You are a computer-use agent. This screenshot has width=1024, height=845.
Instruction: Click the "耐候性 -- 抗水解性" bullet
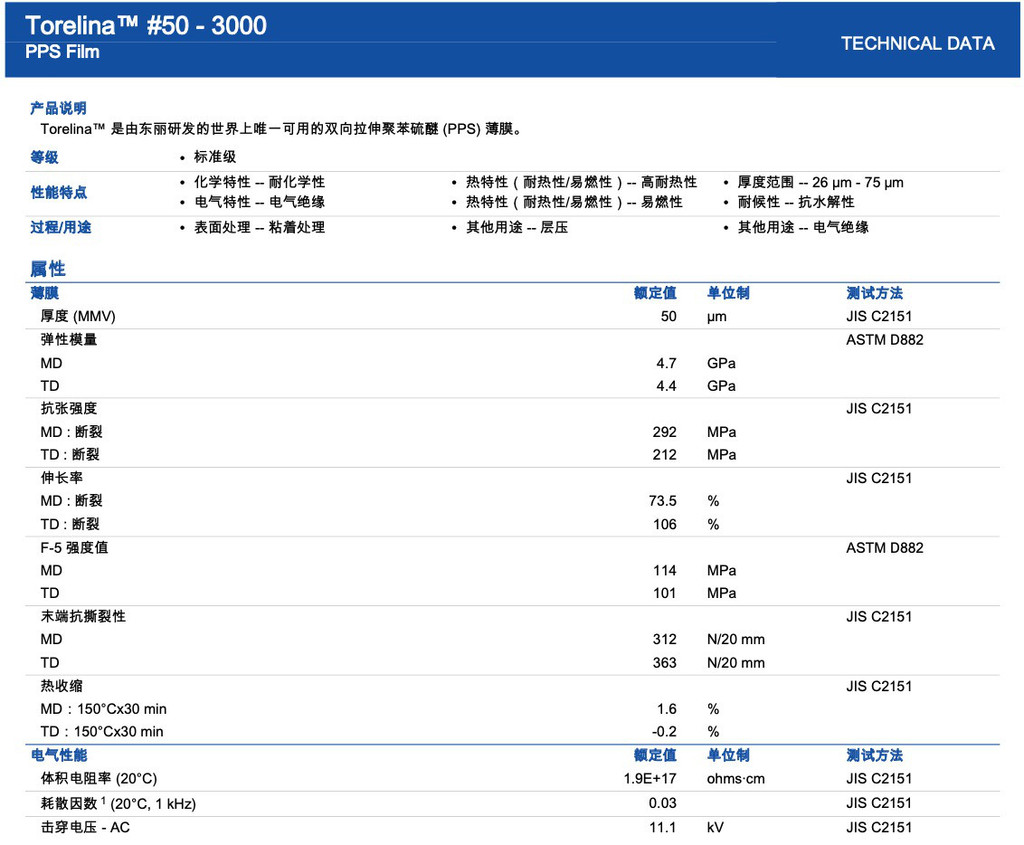coord(796,202)
